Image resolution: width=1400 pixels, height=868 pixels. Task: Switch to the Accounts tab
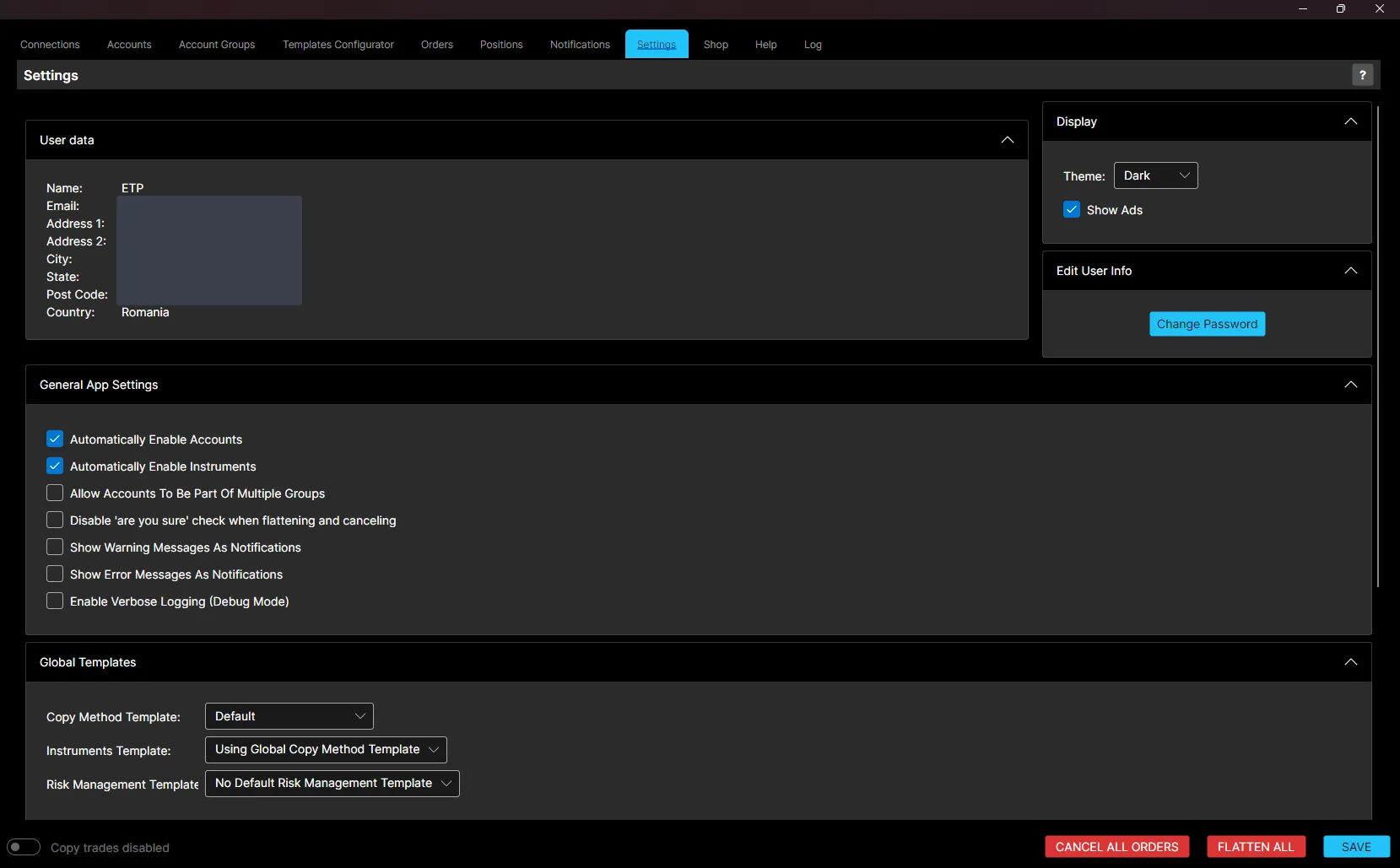pos(129,45)
